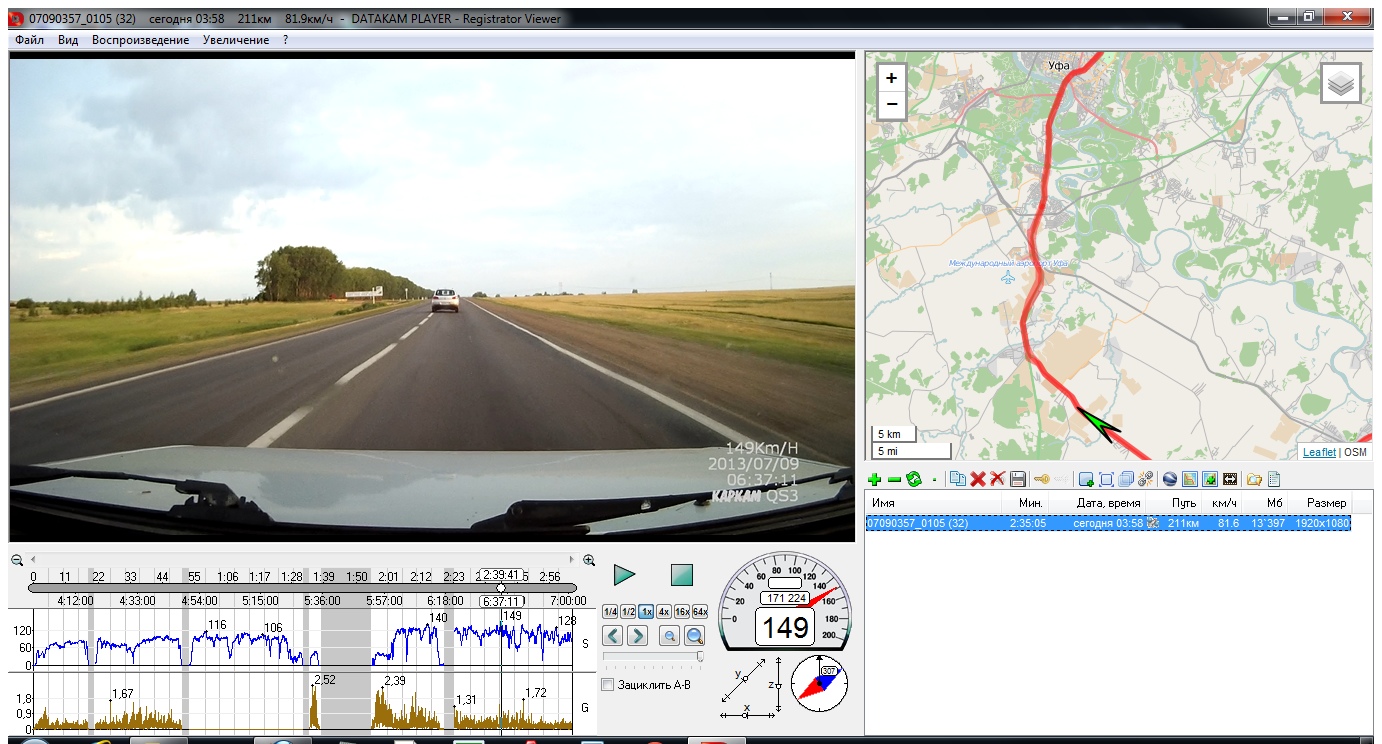
Task: Click the map zoom-in plus button
Action: pos(891,78)
